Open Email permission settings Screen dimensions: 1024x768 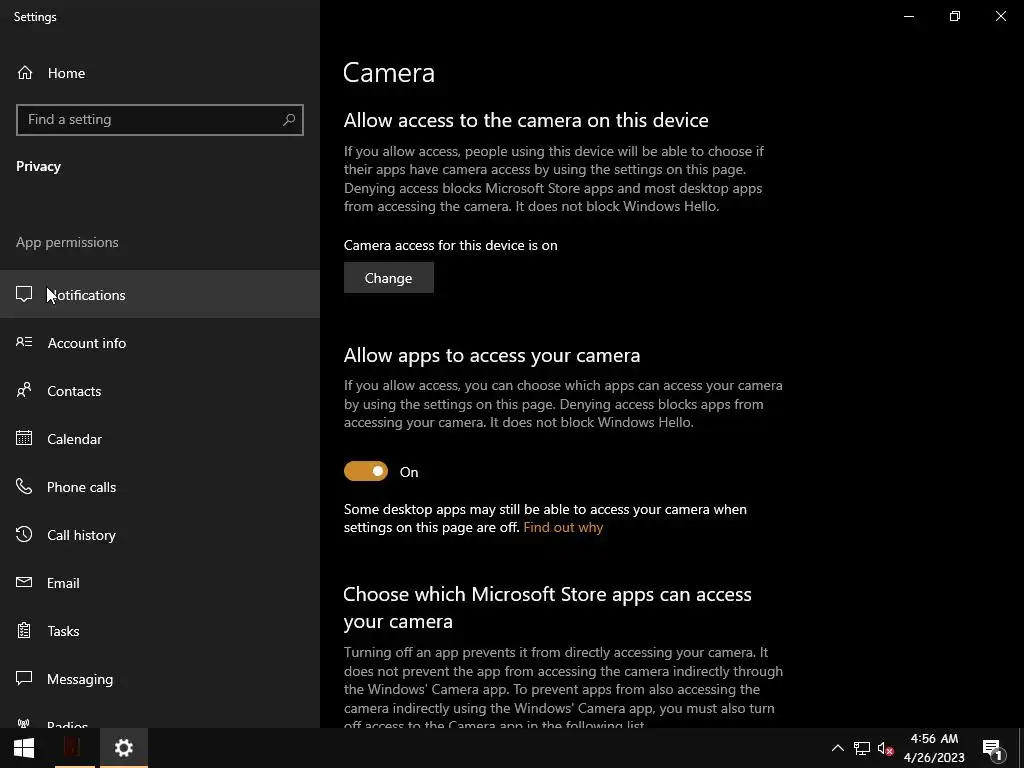pos(160,583)
